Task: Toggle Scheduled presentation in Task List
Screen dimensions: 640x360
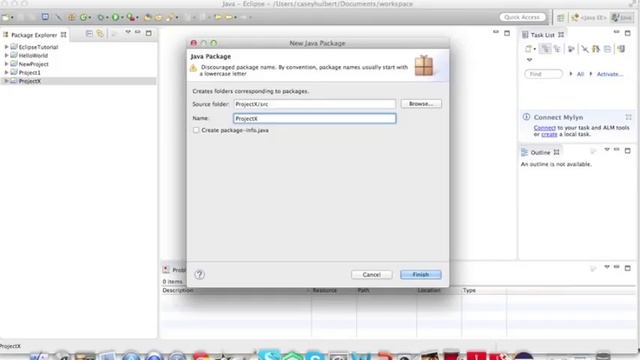Action: click(x=557, y=49)
